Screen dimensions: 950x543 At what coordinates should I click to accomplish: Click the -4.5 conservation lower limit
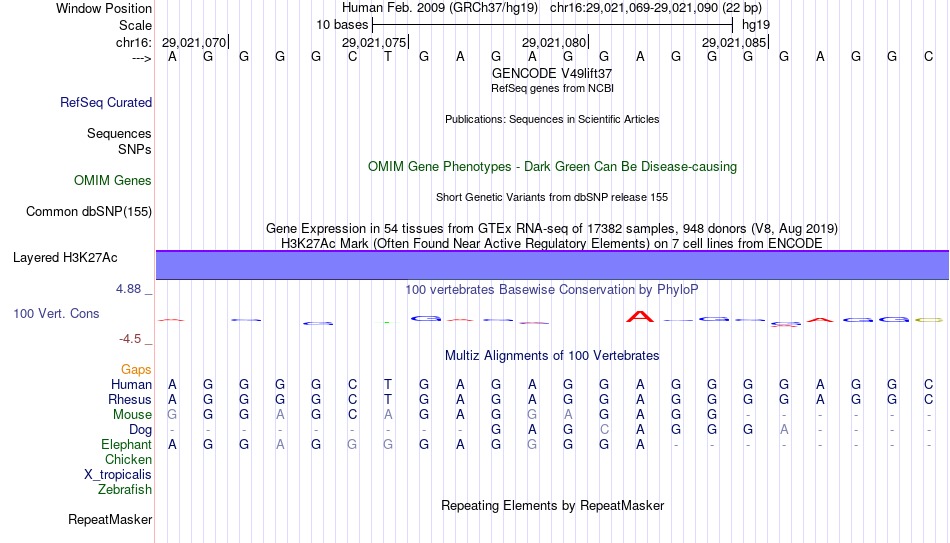(x=130, y=339)
